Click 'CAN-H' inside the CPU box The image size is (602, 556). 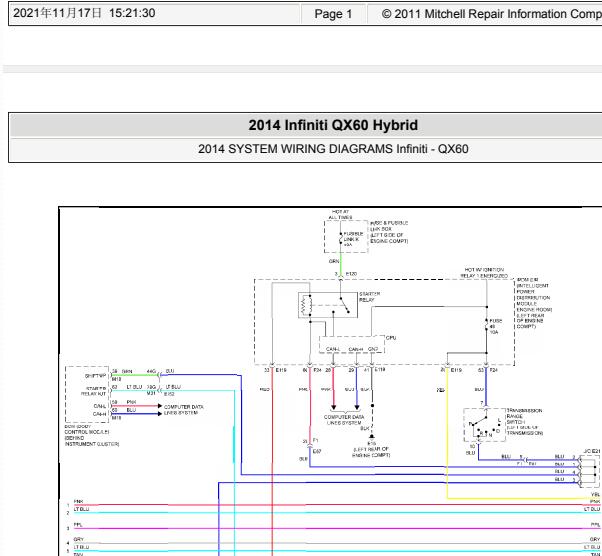tap(356, 349)
